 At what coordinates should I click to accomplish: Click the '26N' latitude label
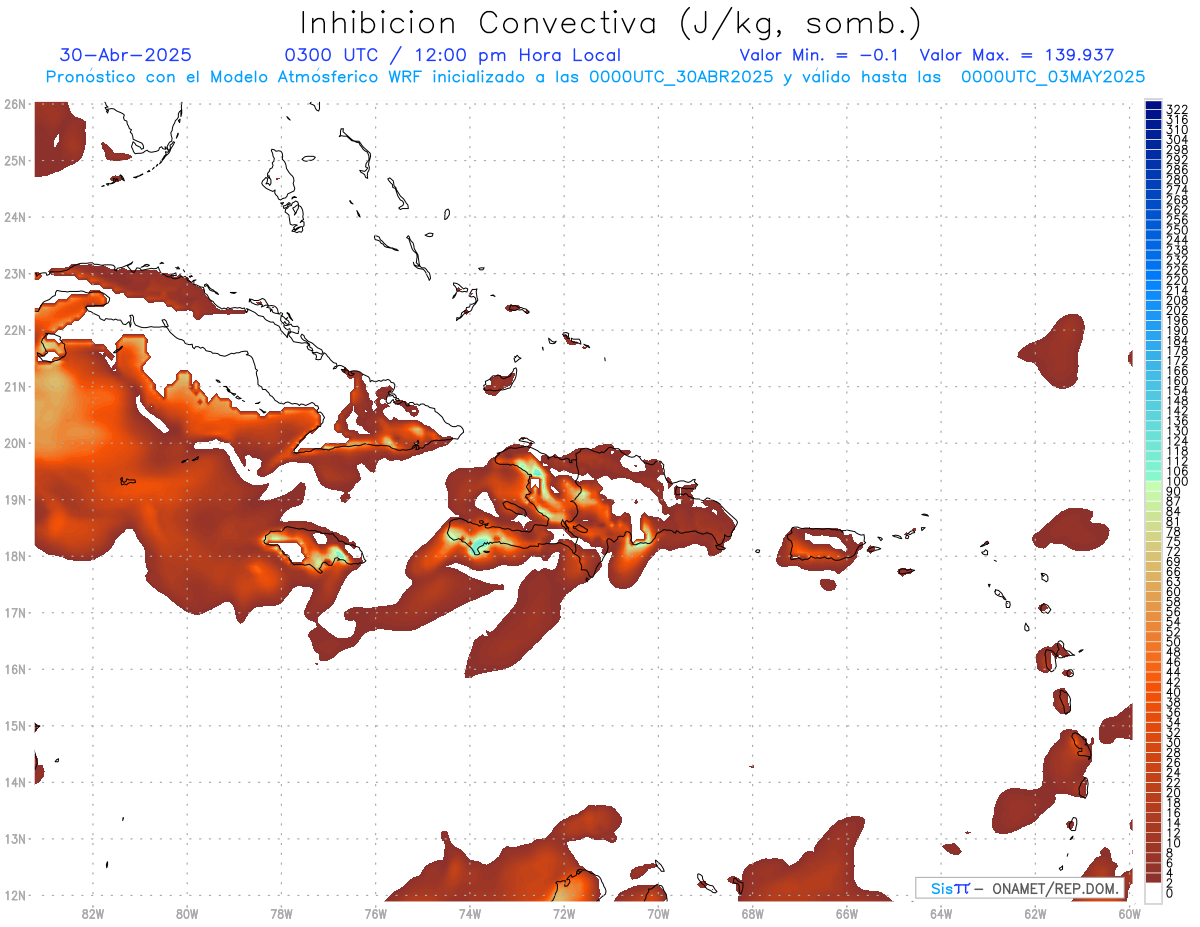15,104
